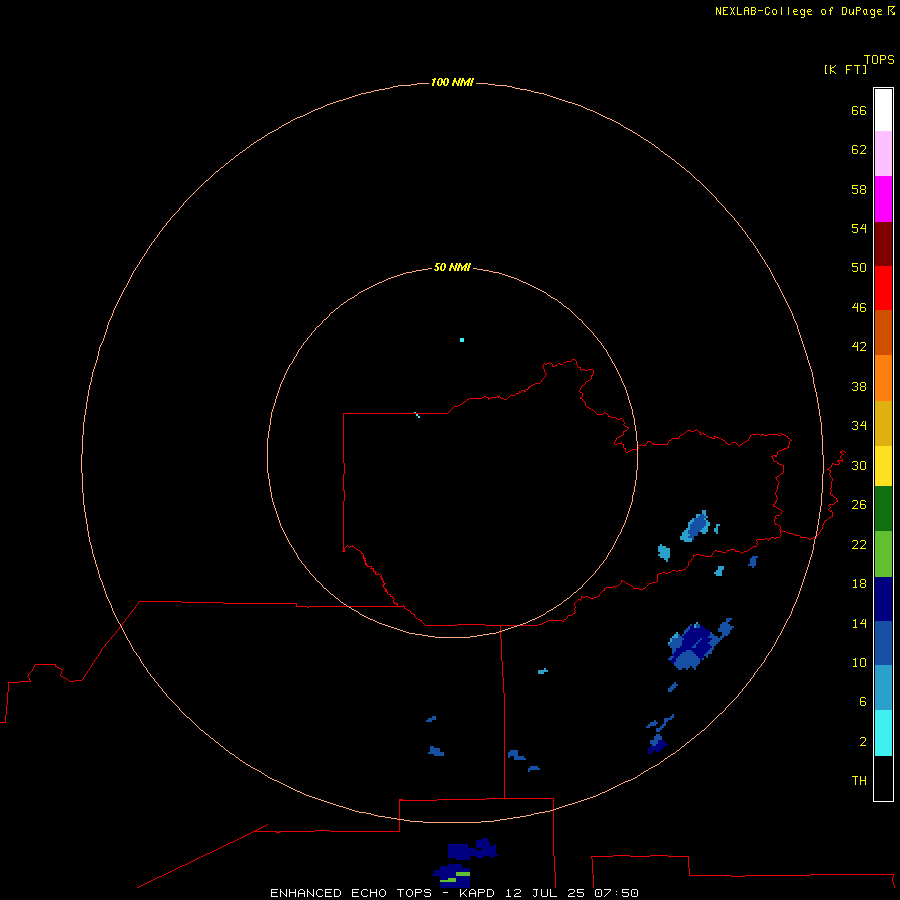Click the '66' legend value label
Screen dimensions: 900x900
(x=859, y=110)
